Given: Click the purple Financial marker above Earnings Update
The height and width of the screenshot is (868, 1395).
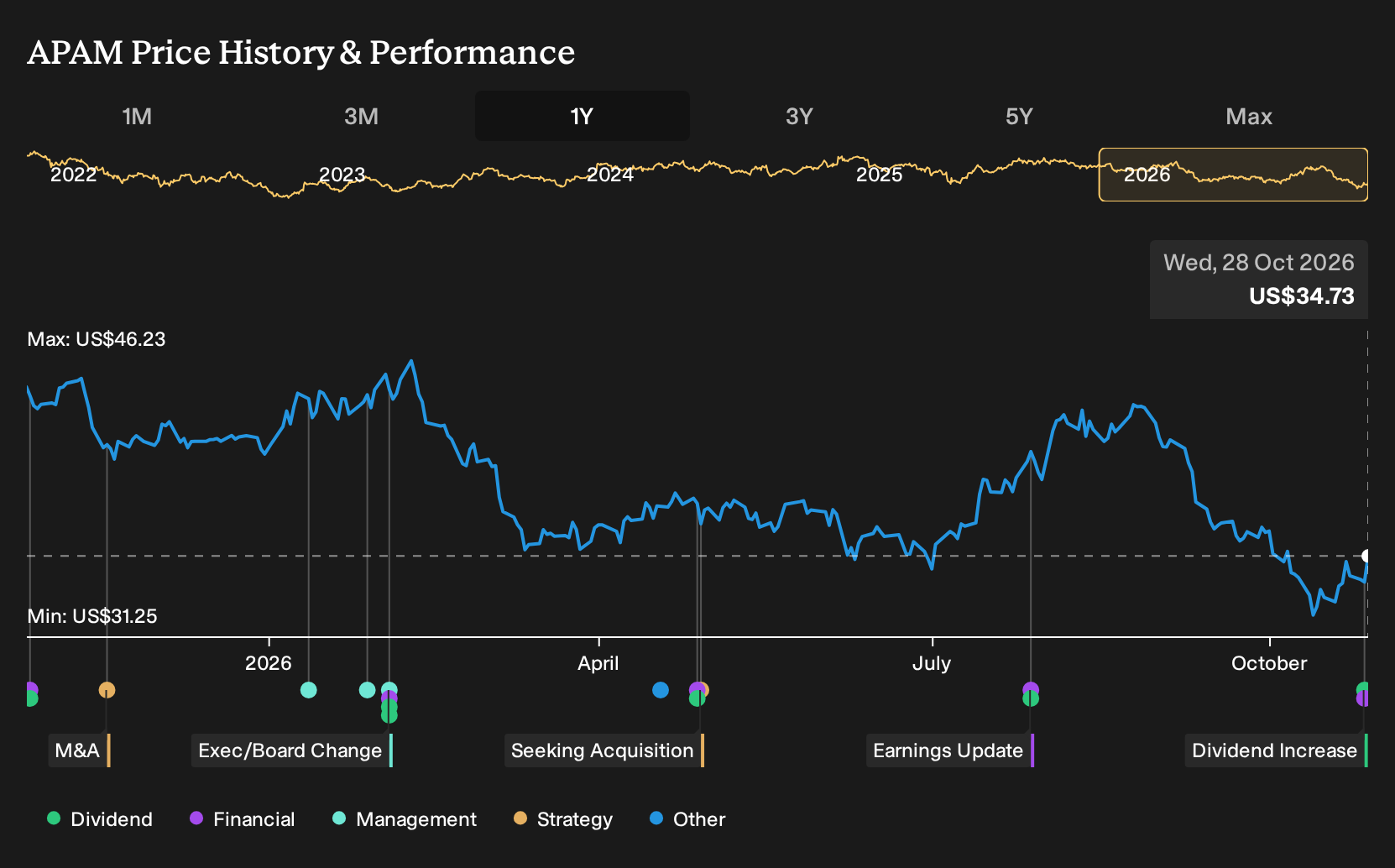Looking at the screenshot, I should click(x=1031, y=689).
